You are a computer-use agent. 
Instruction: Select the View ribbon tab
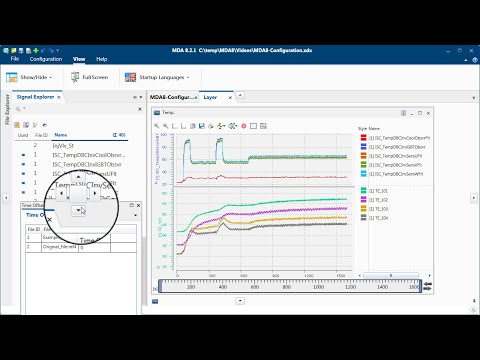click(79, 59)
